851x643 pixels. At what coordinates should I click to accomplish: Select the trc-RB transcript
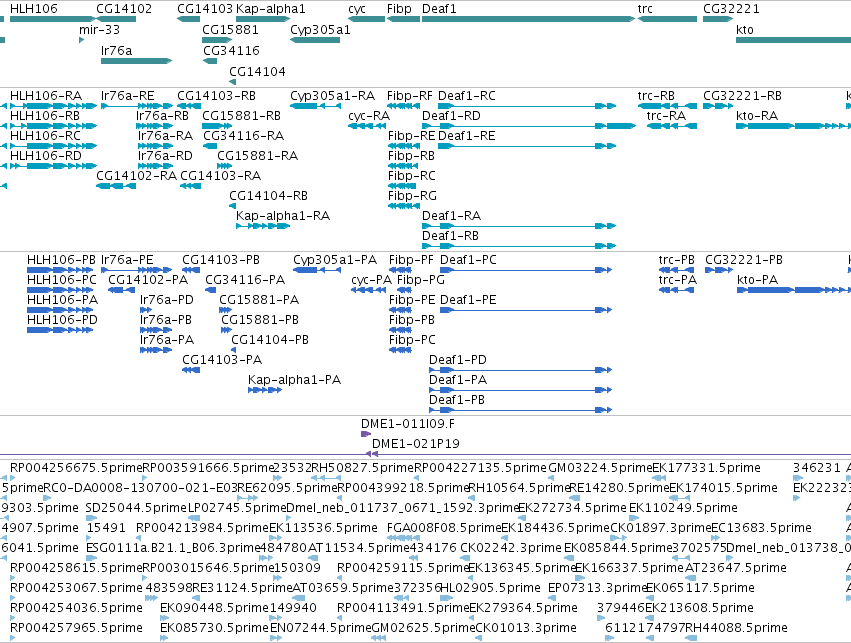[x=667, y=106]
